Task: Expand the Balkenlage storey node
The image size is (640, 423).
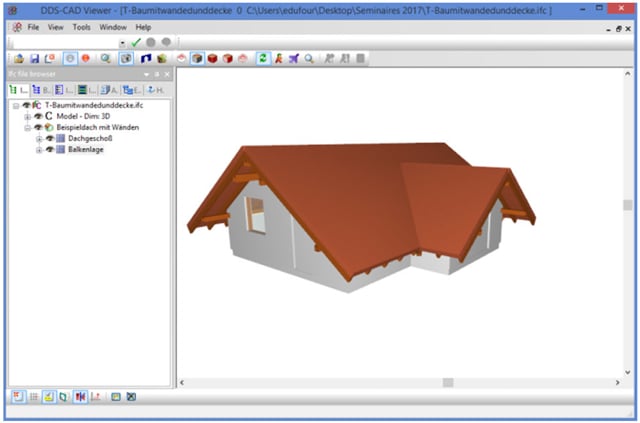Action: 39,150
